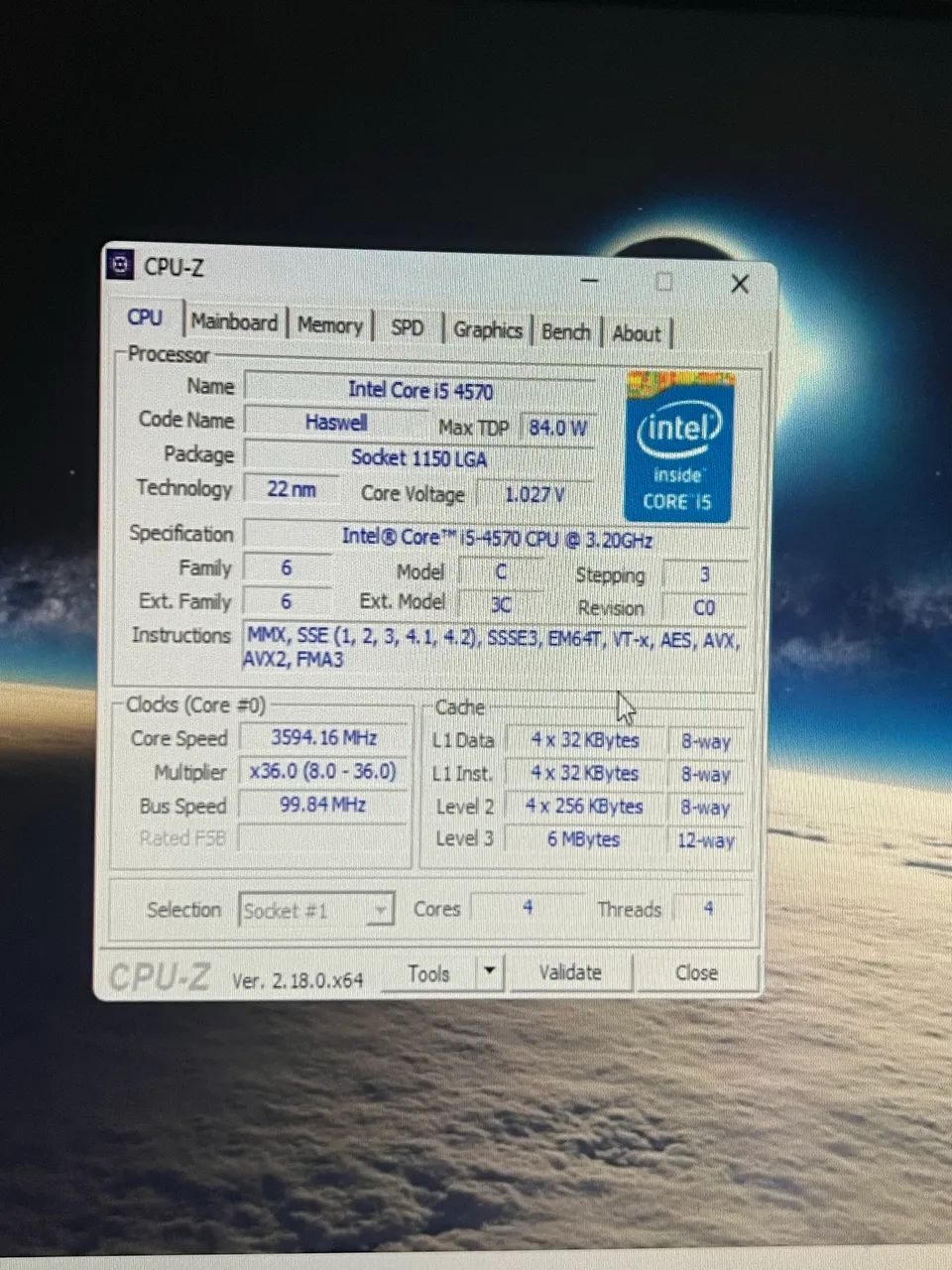Close the CPU-Z window with X
This screenshot has width=952, height=1270.
740,284
